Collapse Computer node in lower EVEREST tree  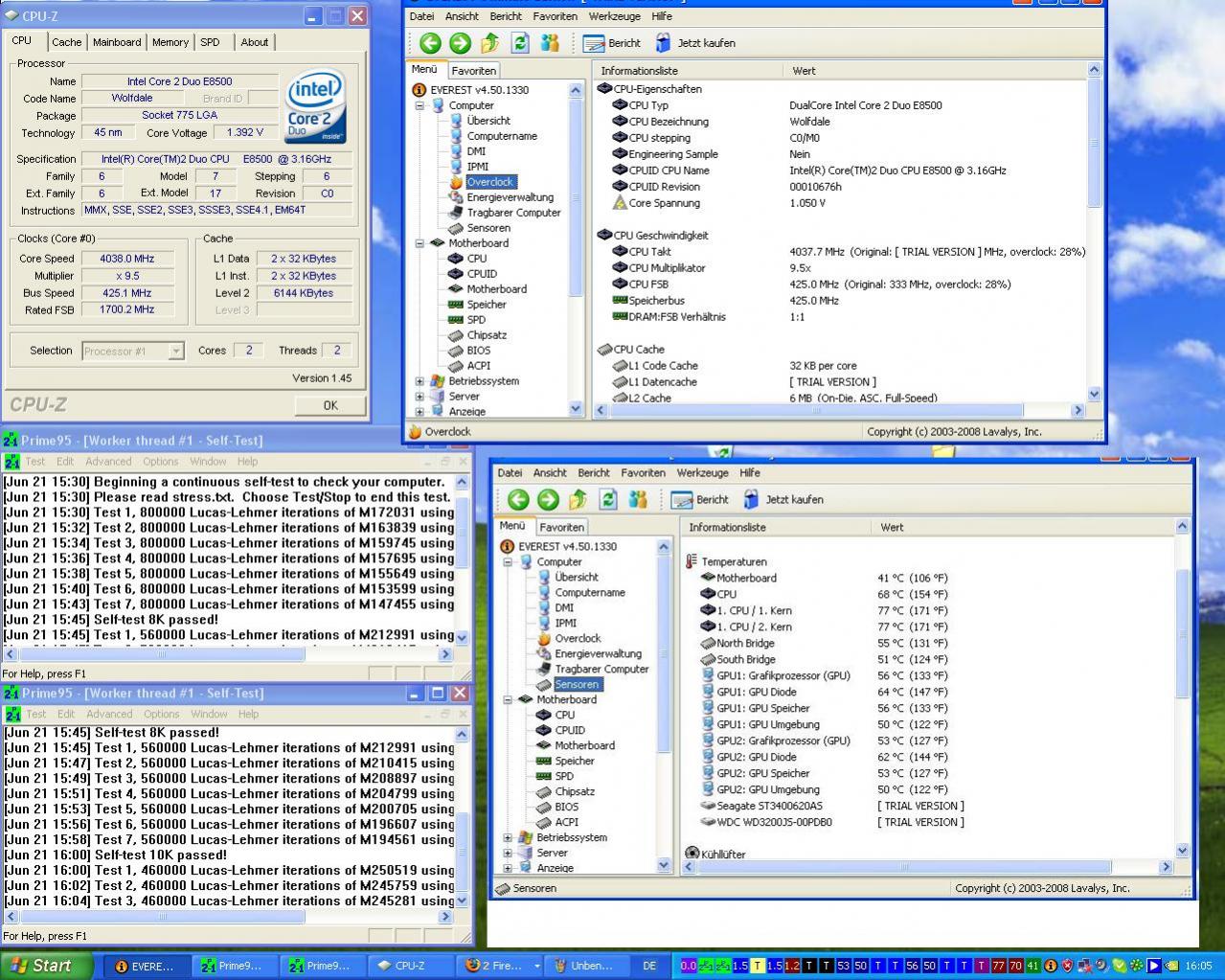pos(508,562)
